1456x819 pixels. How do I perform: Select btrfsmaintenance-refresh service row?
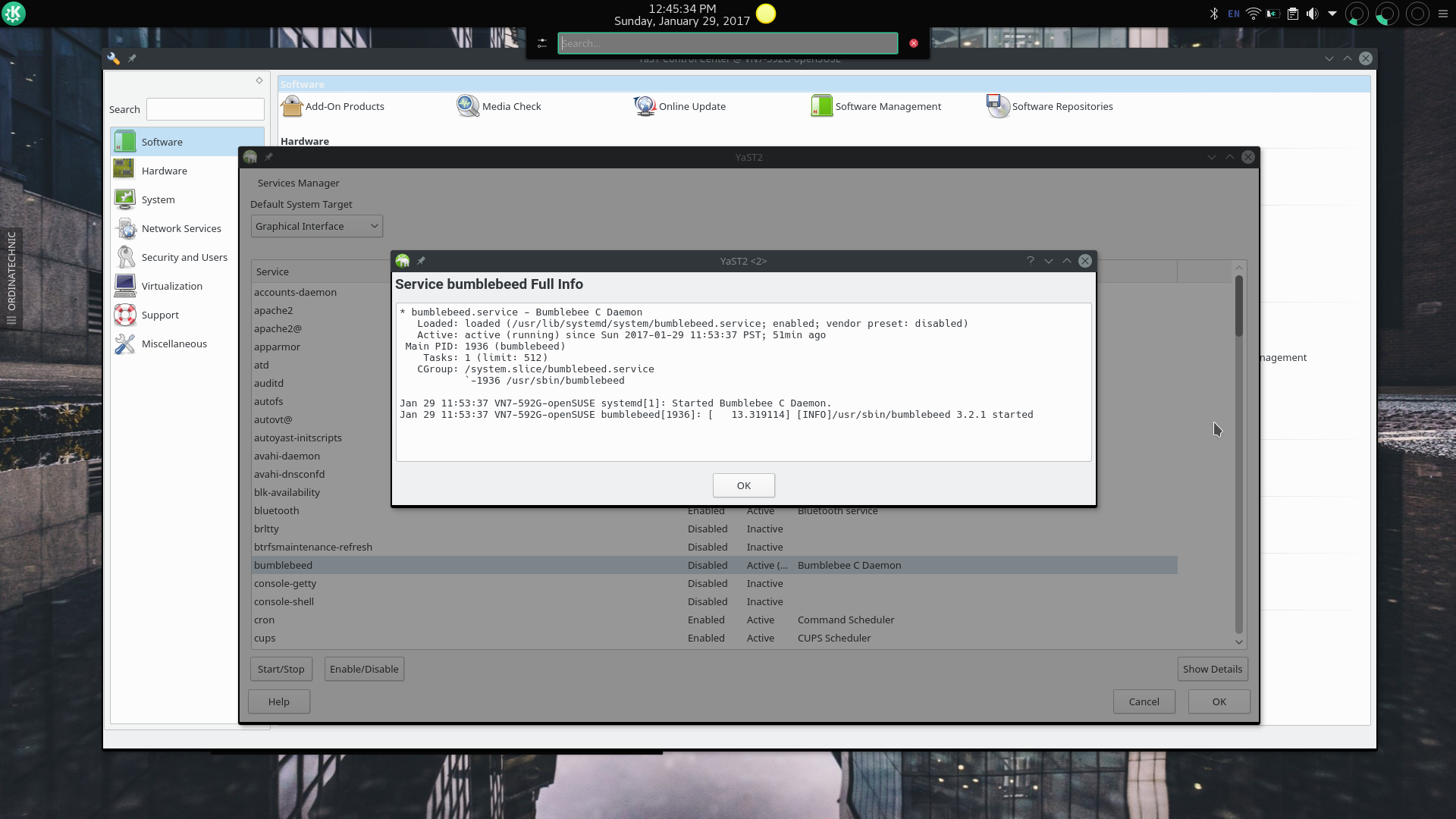(714, 547)
